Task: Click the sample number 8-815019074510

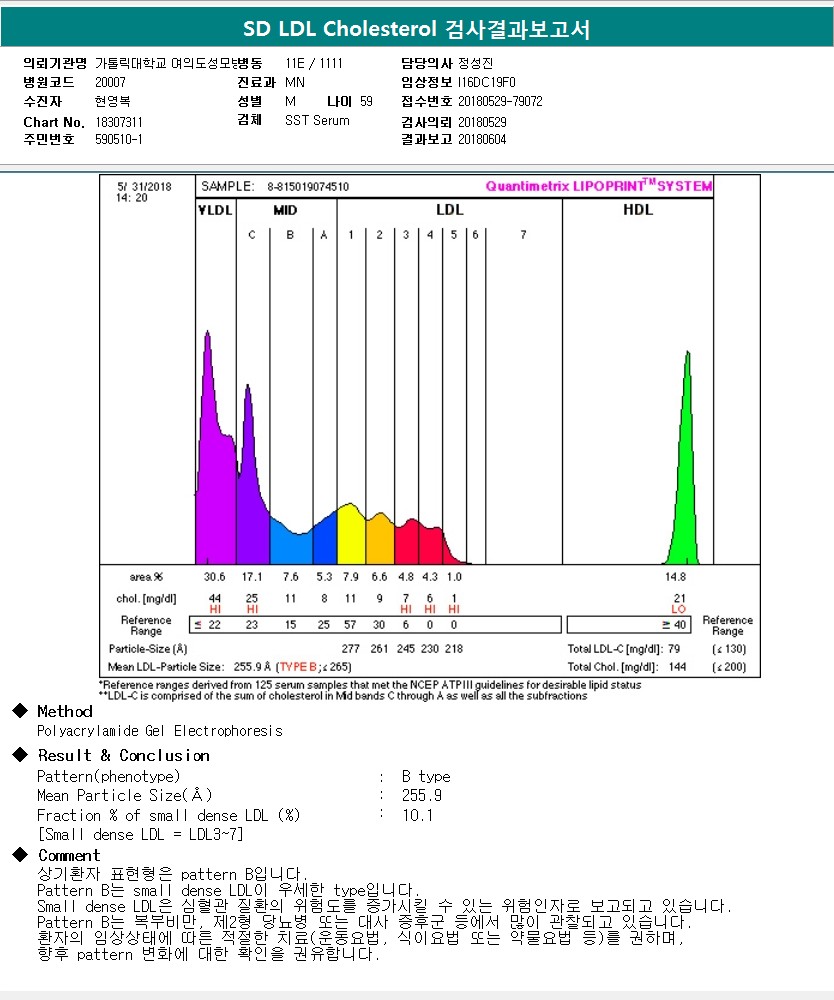Action: pos(308,187)
